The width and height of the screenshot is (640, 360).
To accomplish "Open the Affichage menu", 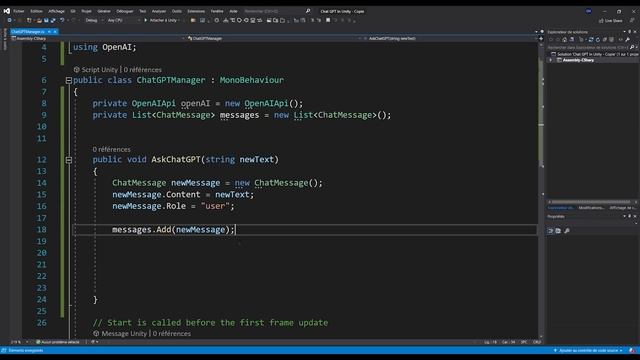I will click(56, 11).
